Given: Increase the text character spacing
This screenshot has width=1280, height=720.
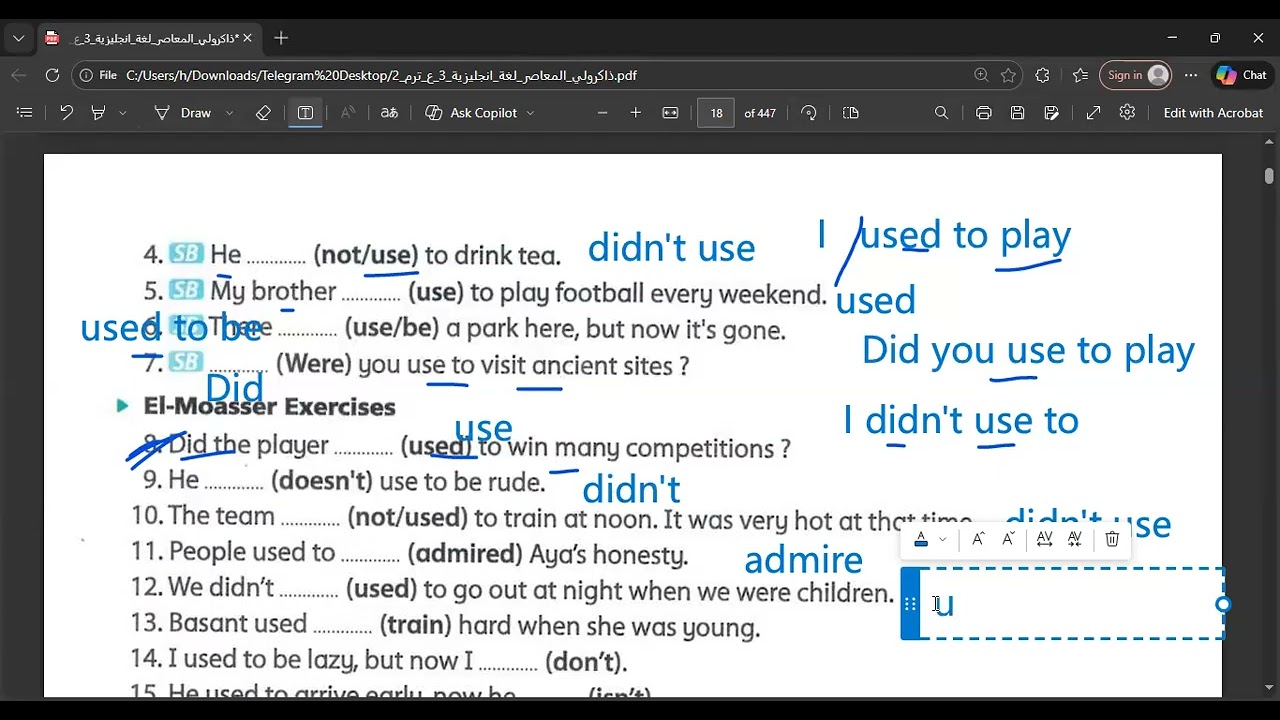Looking at the screenshot, I should 1045,540.
